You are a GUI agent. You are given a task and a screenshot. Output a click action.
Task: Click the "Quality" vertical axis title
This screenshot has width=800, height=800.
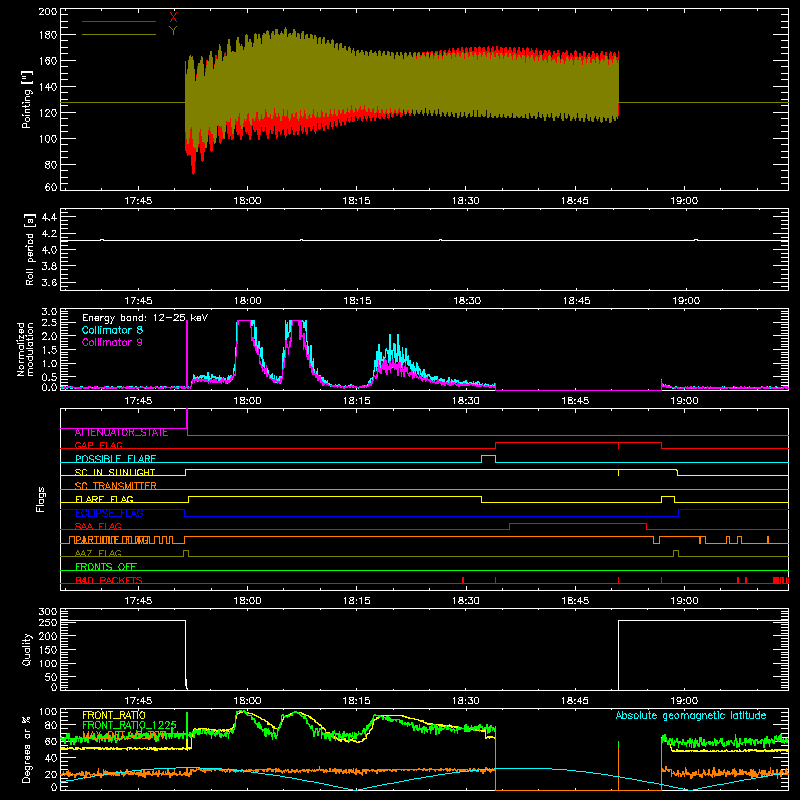[x=27, y=650]
